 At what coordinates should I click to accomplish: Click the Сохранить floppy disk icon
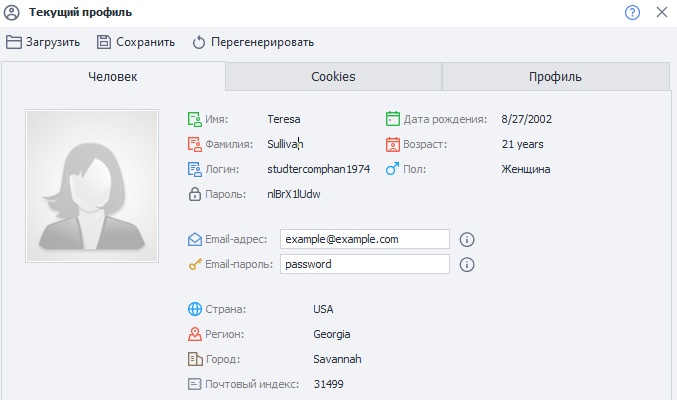[x=104, y=42]
